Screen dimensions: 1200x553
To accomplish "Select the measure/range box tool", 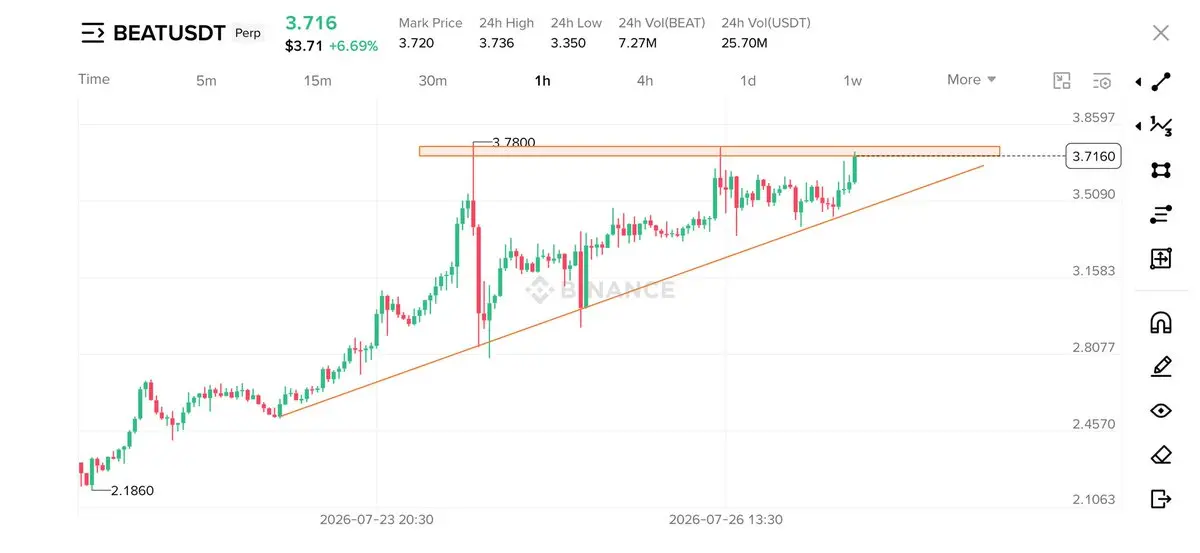I will [1161, 258].
